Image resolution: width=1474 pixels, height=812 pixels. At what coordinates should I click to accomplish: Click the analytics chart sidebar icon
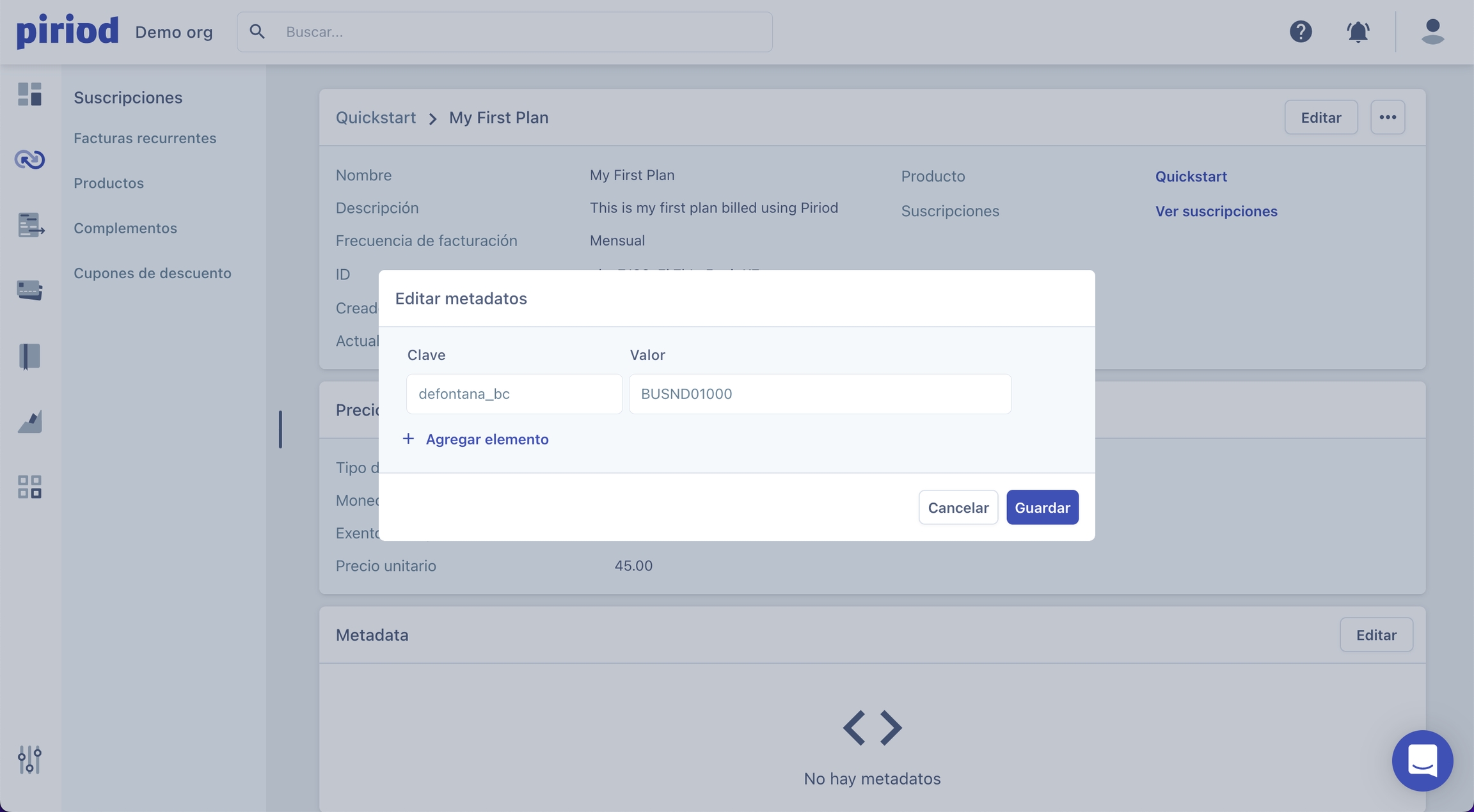pos(29,421)
